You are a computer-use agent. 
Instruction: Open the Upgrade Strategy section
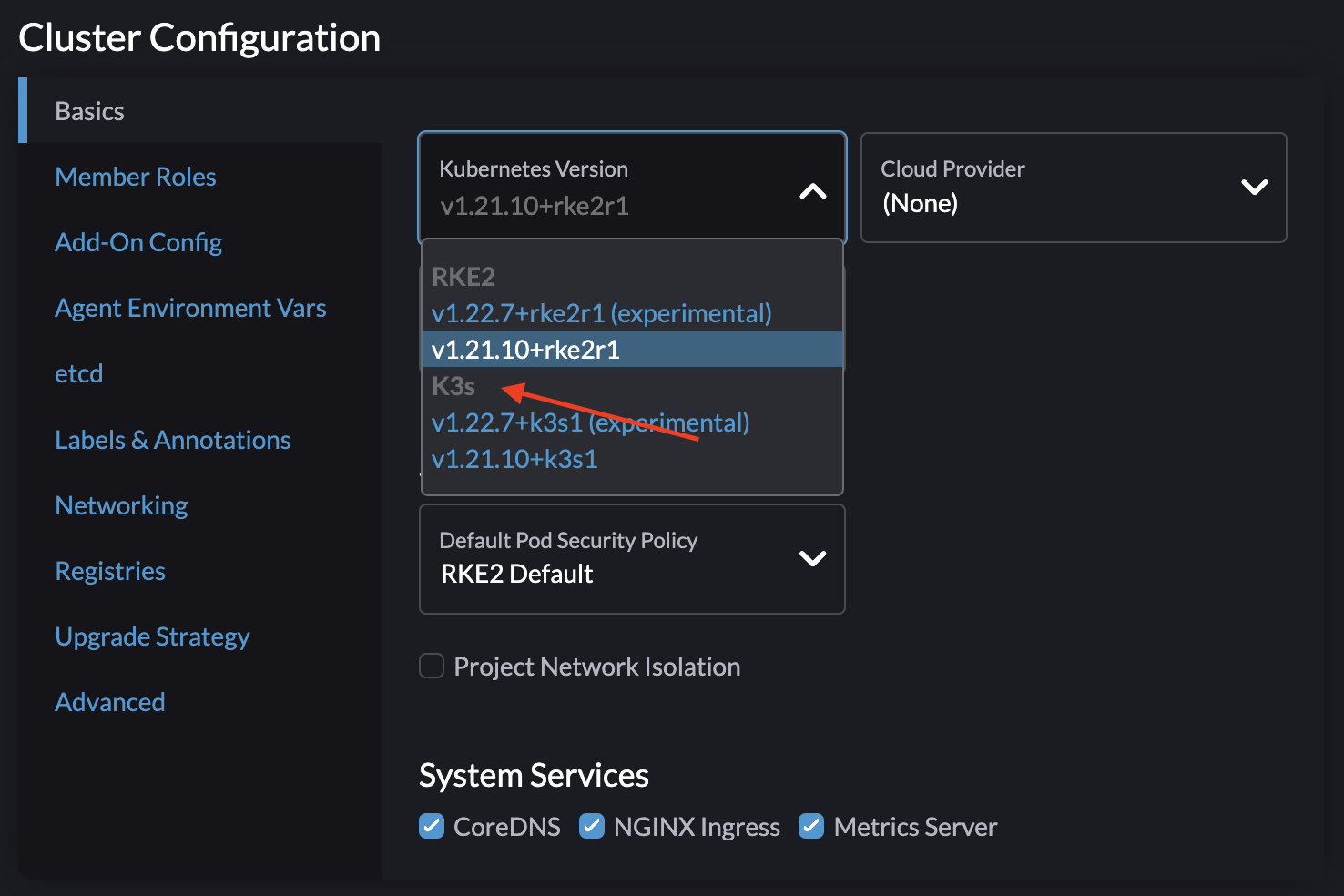(x=152, y=636)
